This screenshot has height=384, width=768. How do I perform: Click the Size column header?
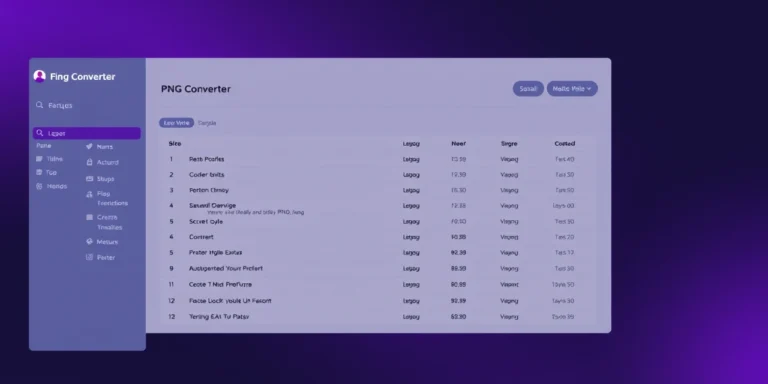[x=175, y=144]
